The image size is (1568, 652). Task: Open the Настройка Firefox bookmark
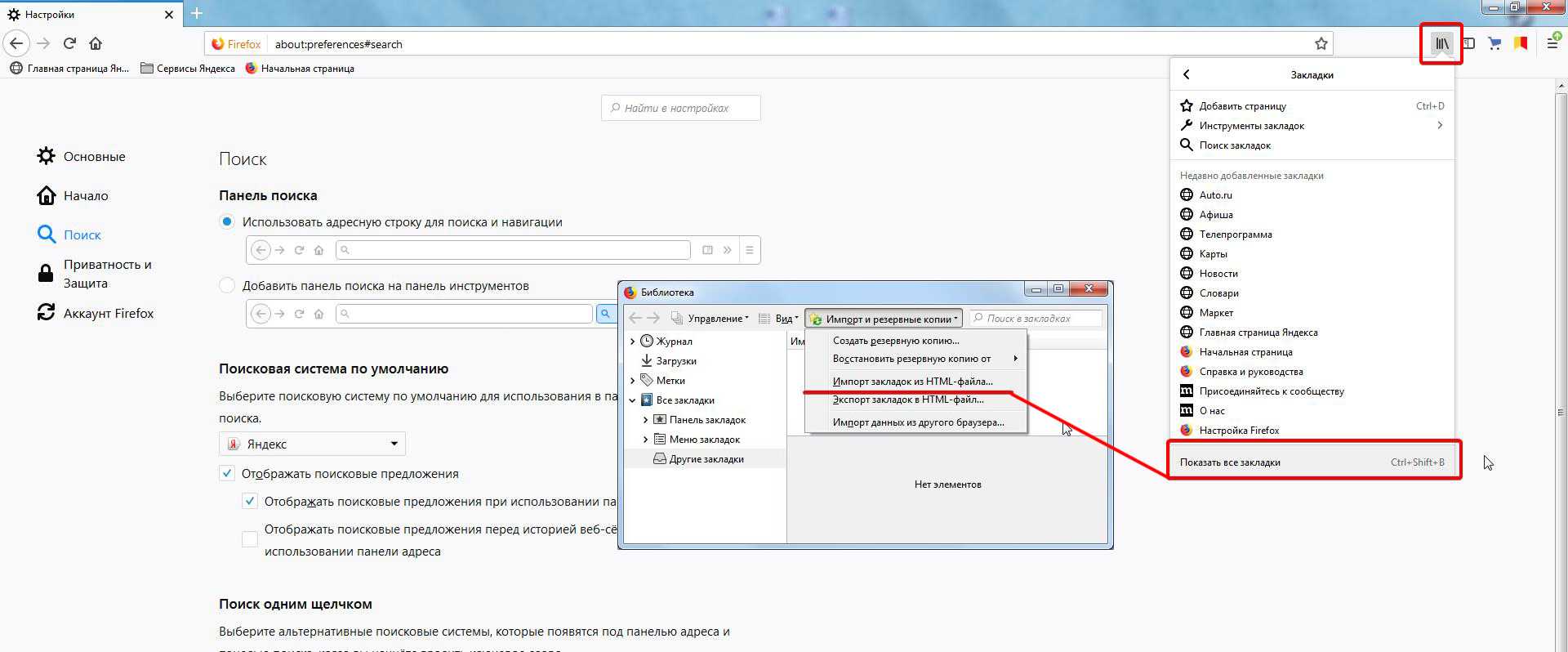1312,430
